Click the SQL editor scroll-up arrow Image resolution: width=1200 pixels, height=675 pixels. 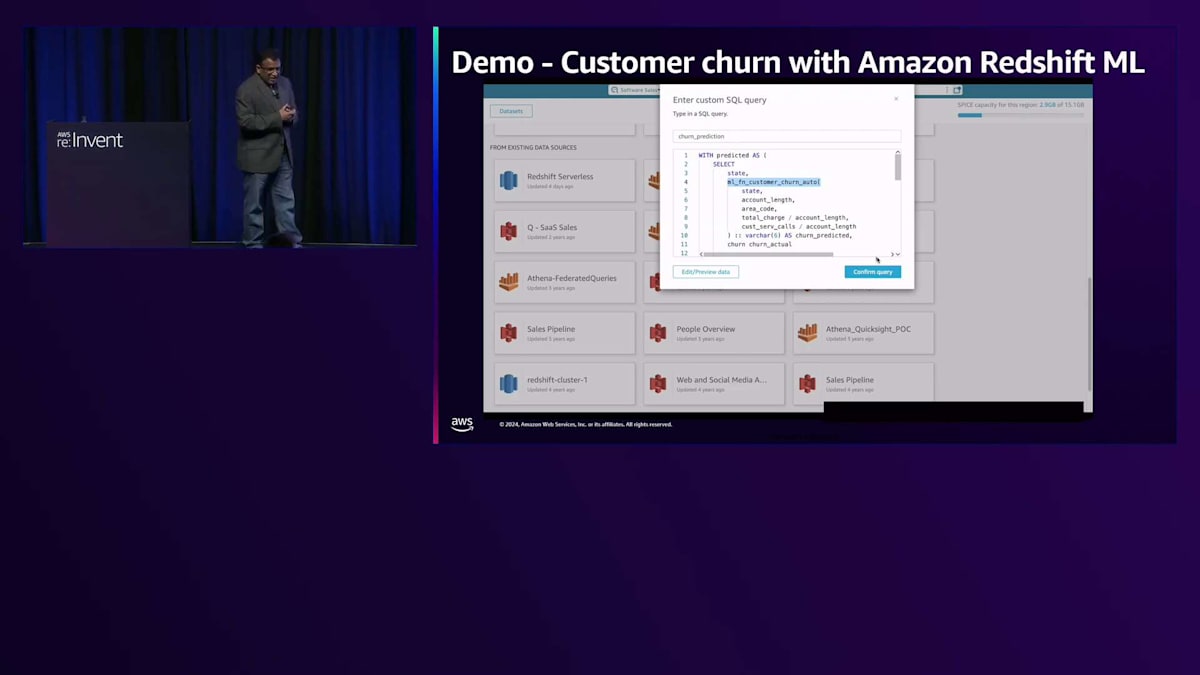897,152
